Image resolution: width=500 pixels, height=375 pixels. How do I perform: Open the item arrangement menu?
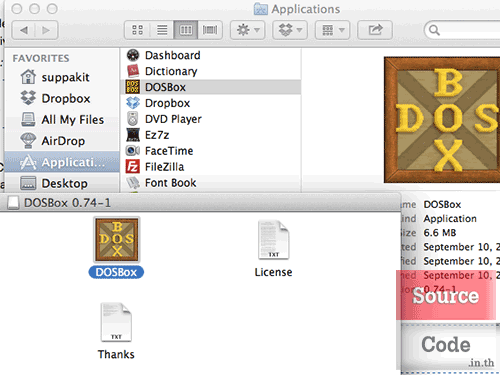(x=332, y=30)
